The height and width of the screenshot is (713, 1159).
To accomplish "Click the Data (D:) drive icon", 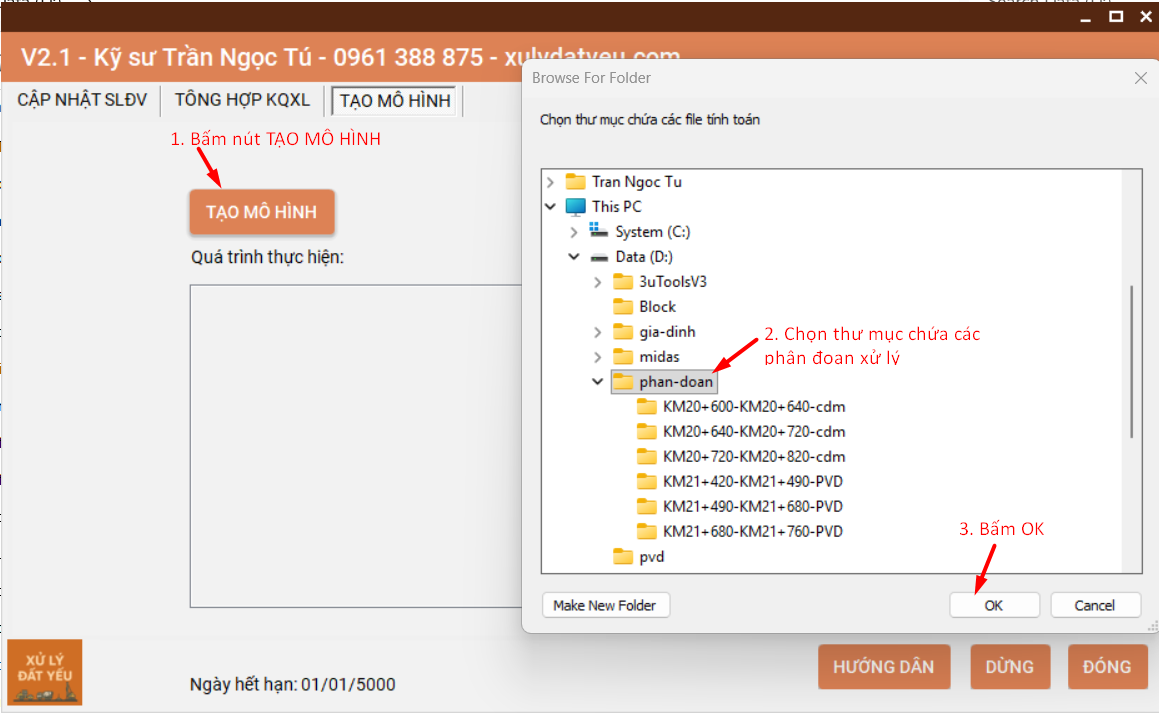I will coord(599,257).
